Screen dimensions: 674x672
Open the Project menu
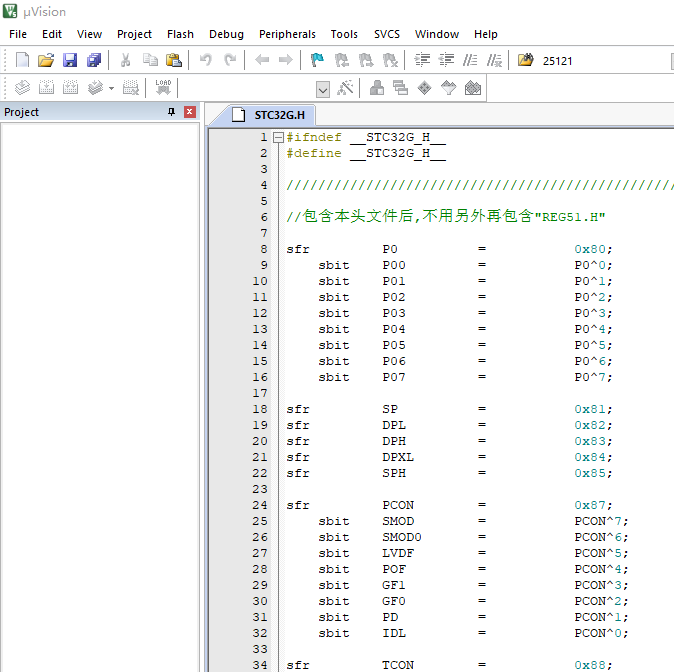point(134,34)
